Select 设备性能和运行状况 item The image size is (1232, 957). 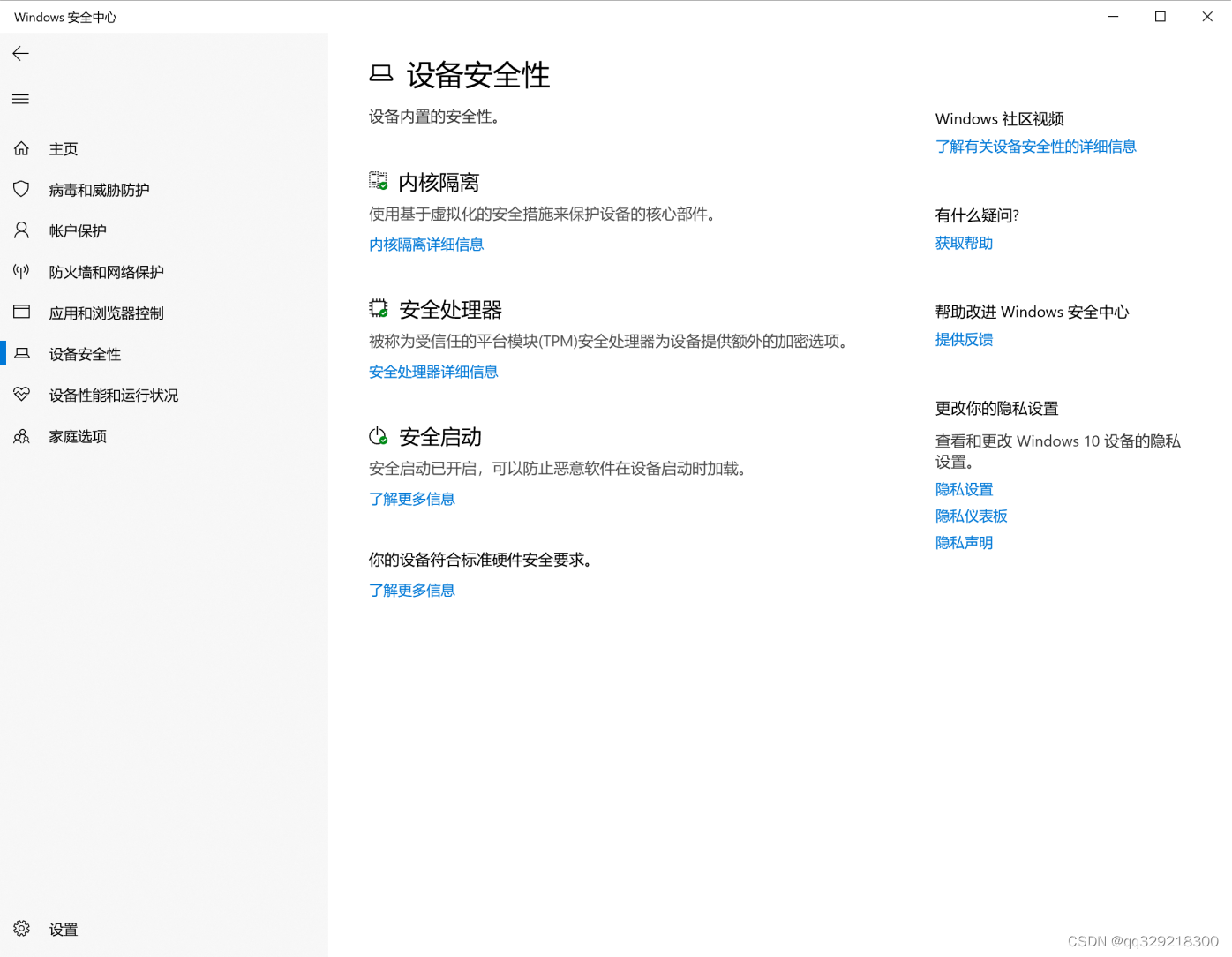point(164,395)
